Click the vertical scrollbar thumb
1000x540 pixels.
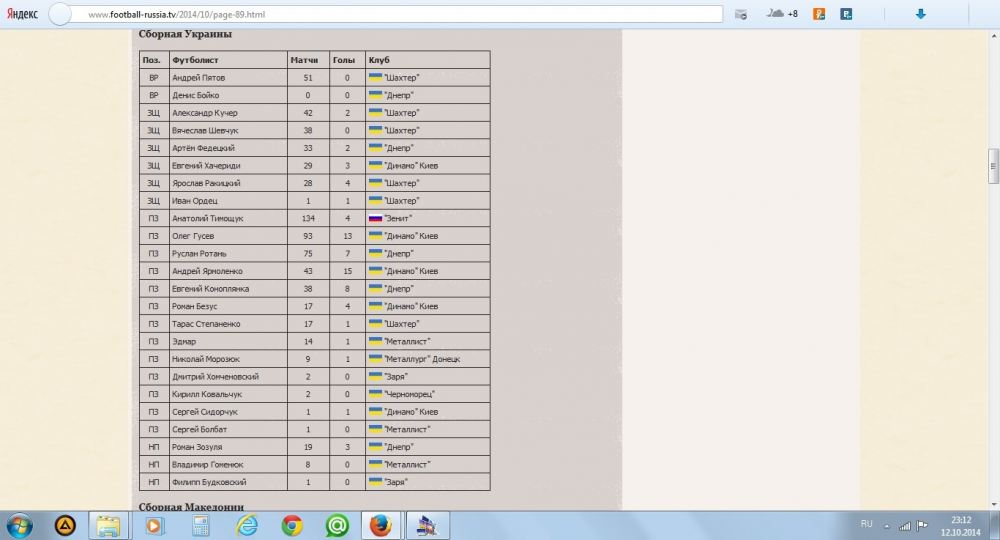(x=993, y=165)
